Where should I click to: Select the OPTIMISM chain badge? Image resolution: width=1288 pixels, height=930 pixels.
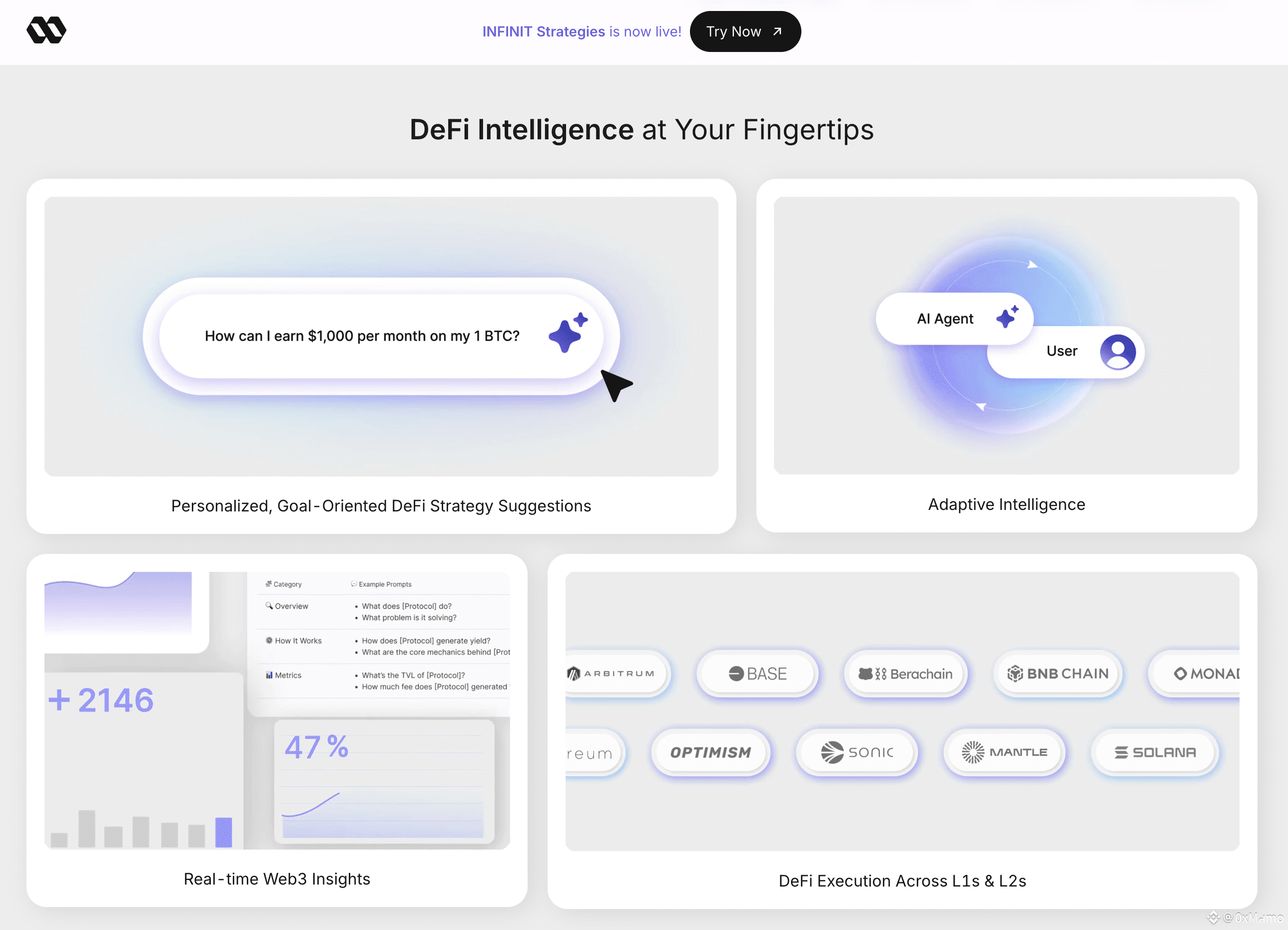pos(710,752)
